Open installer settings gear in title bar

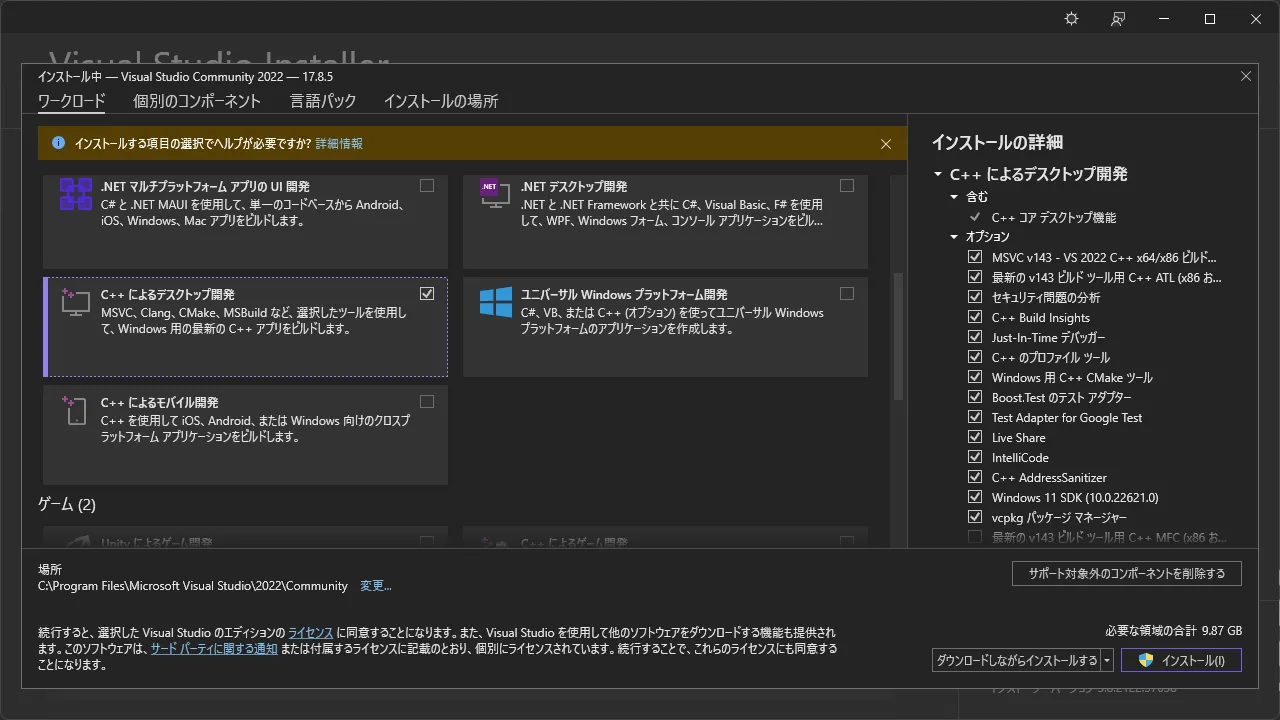point(1072,19)
